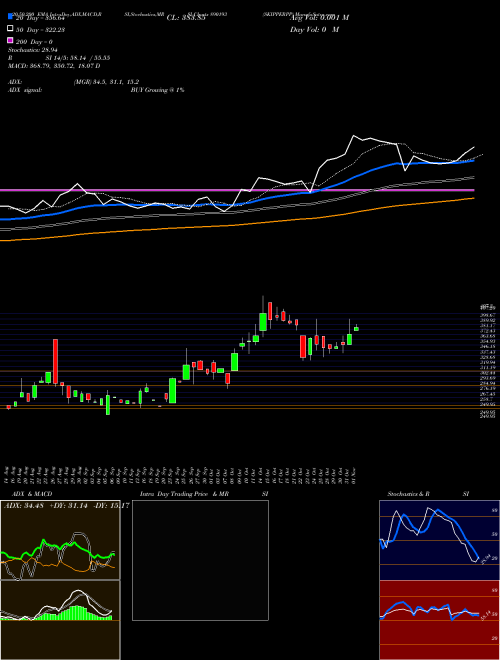Open the MACD histogram chart panel

[x=60, y=620]
